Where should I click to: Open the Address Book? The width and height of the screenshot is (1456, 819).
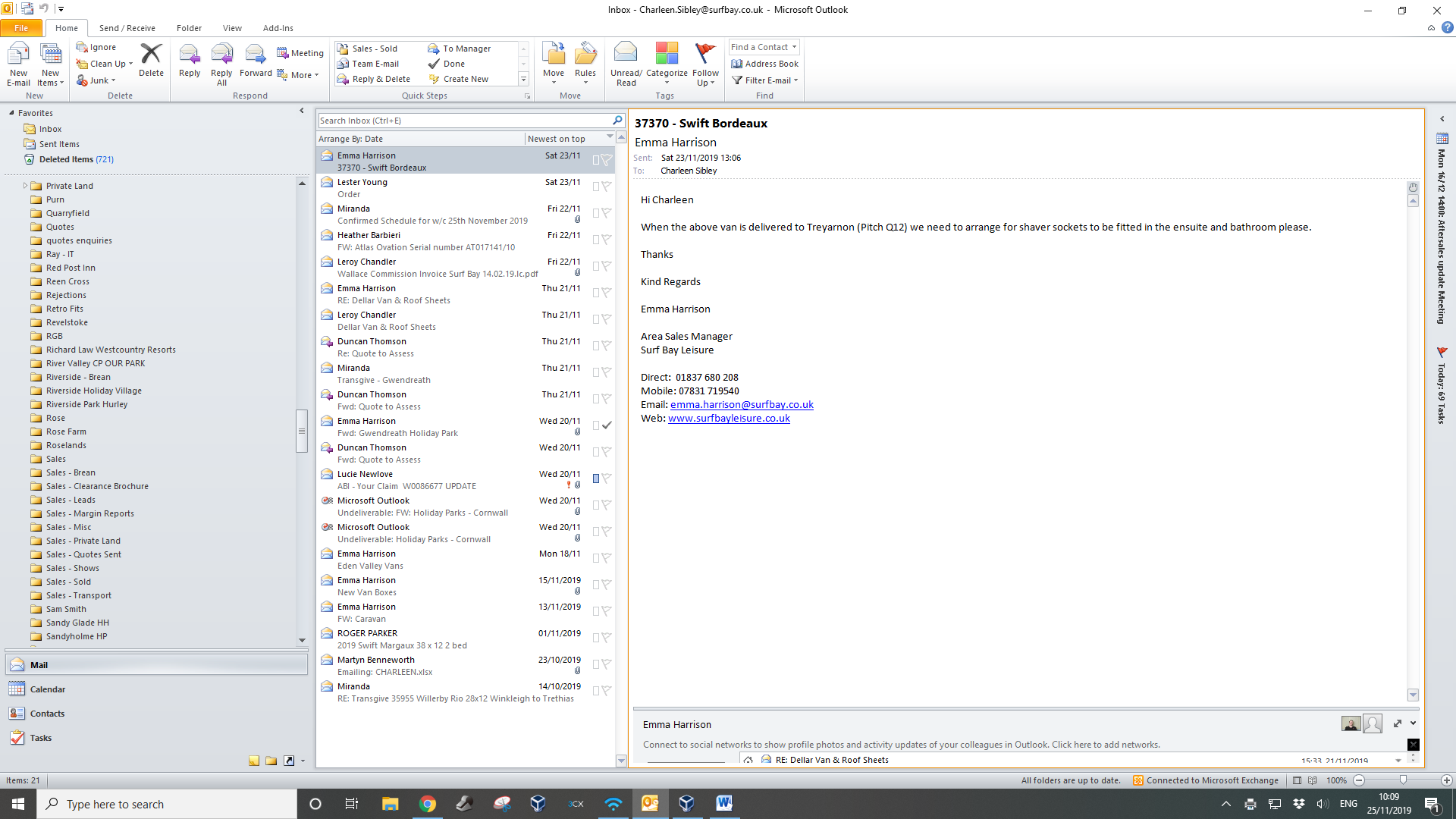click(764, 64)
